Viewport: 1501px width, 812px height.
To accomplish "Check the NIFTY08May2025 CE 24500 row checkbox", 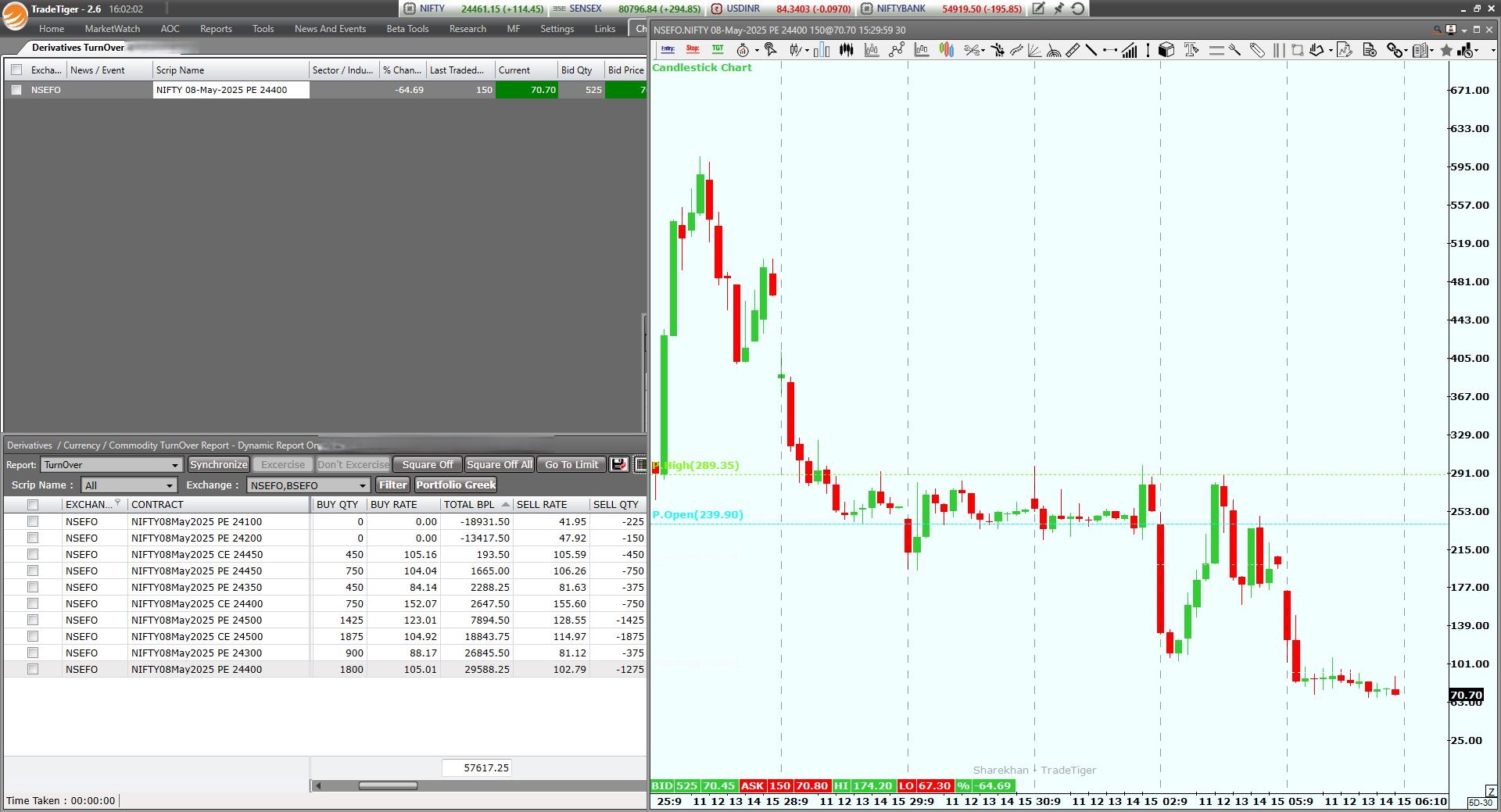I will 33,636.
